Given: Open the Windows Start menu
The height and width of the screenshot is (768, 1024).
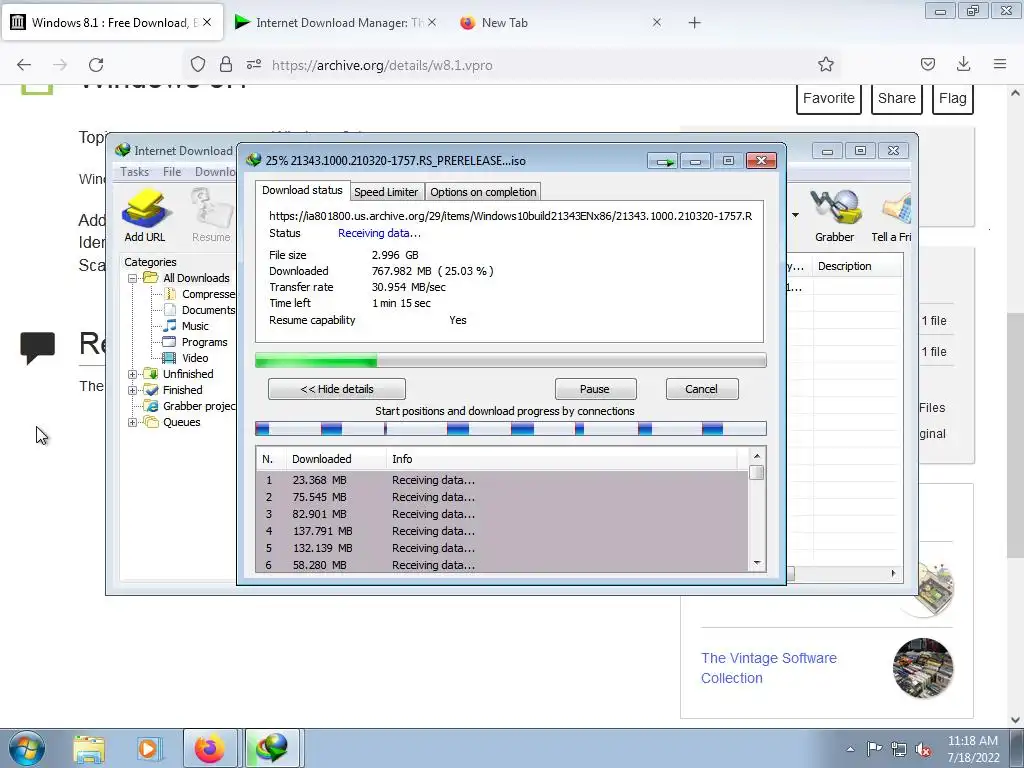Looking at the screenshot, I should (x=27, y=748).
